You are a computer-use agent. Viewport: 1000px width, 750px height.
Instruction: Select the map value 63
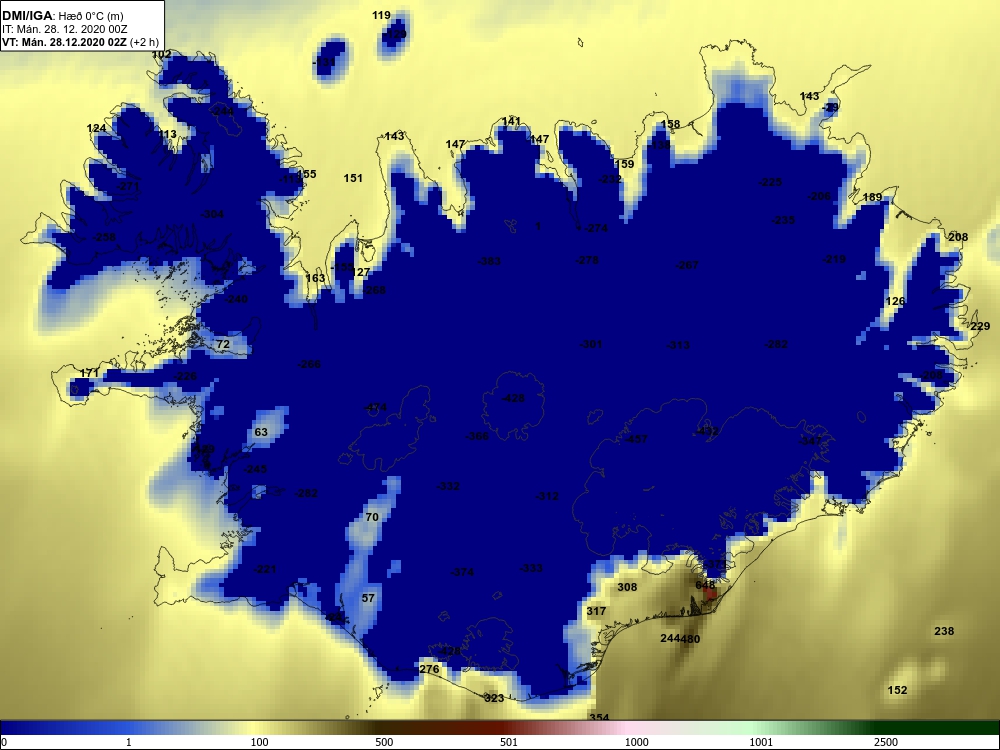tap(261, 432)
